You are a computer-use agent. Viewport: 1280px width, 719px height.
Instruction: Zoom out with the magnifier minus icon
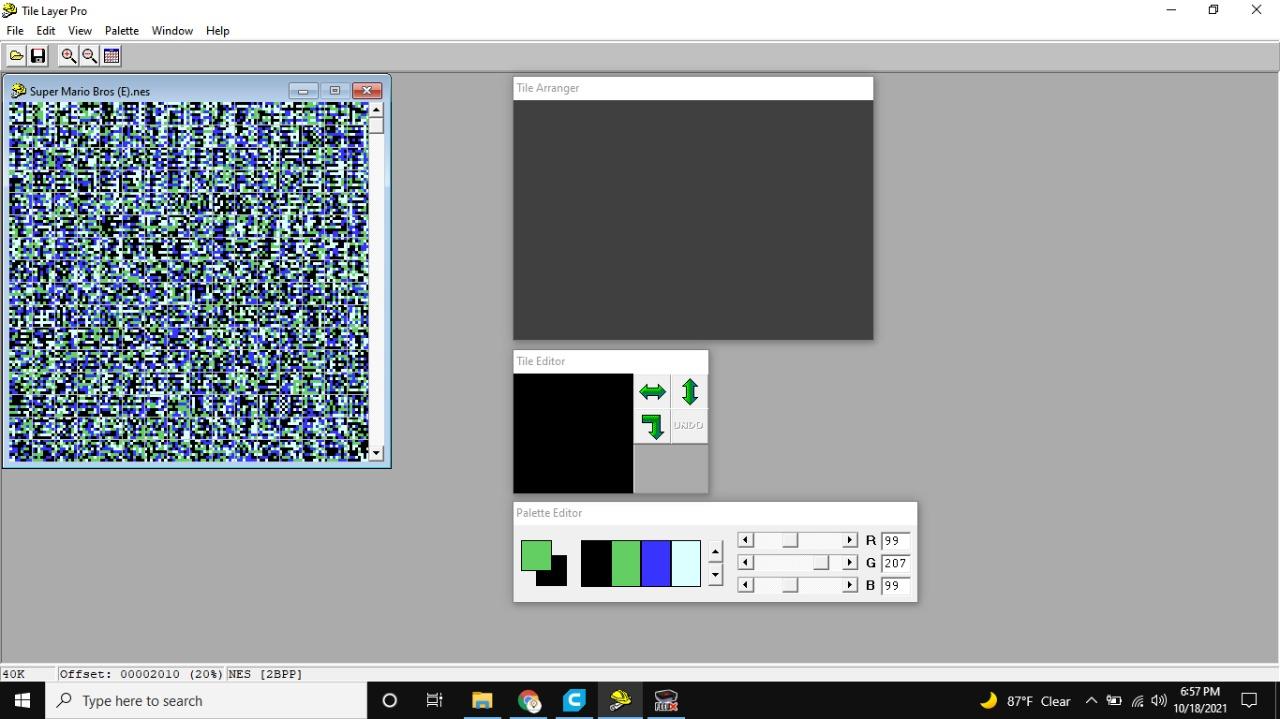tap(90, 56)
